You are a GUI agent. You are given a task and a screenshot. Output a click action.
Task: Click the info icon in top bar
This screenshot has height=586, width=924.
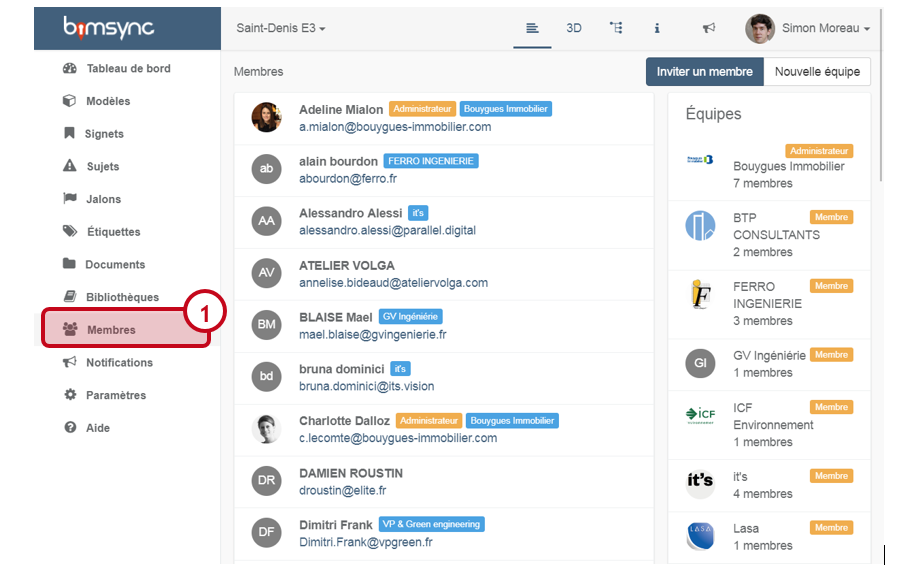[x=657, y=28]
